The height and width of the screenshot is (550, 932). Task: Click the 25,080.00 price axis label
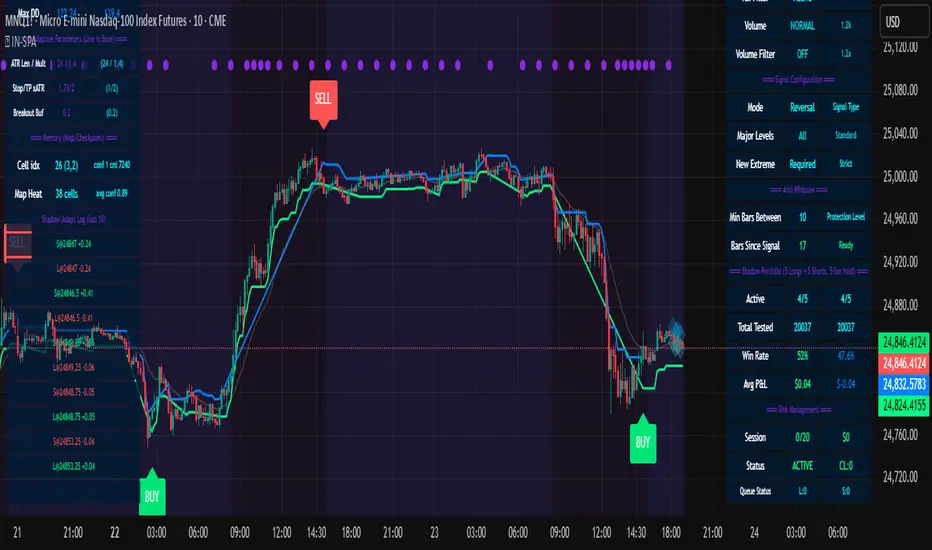click(x=900, y=90)
